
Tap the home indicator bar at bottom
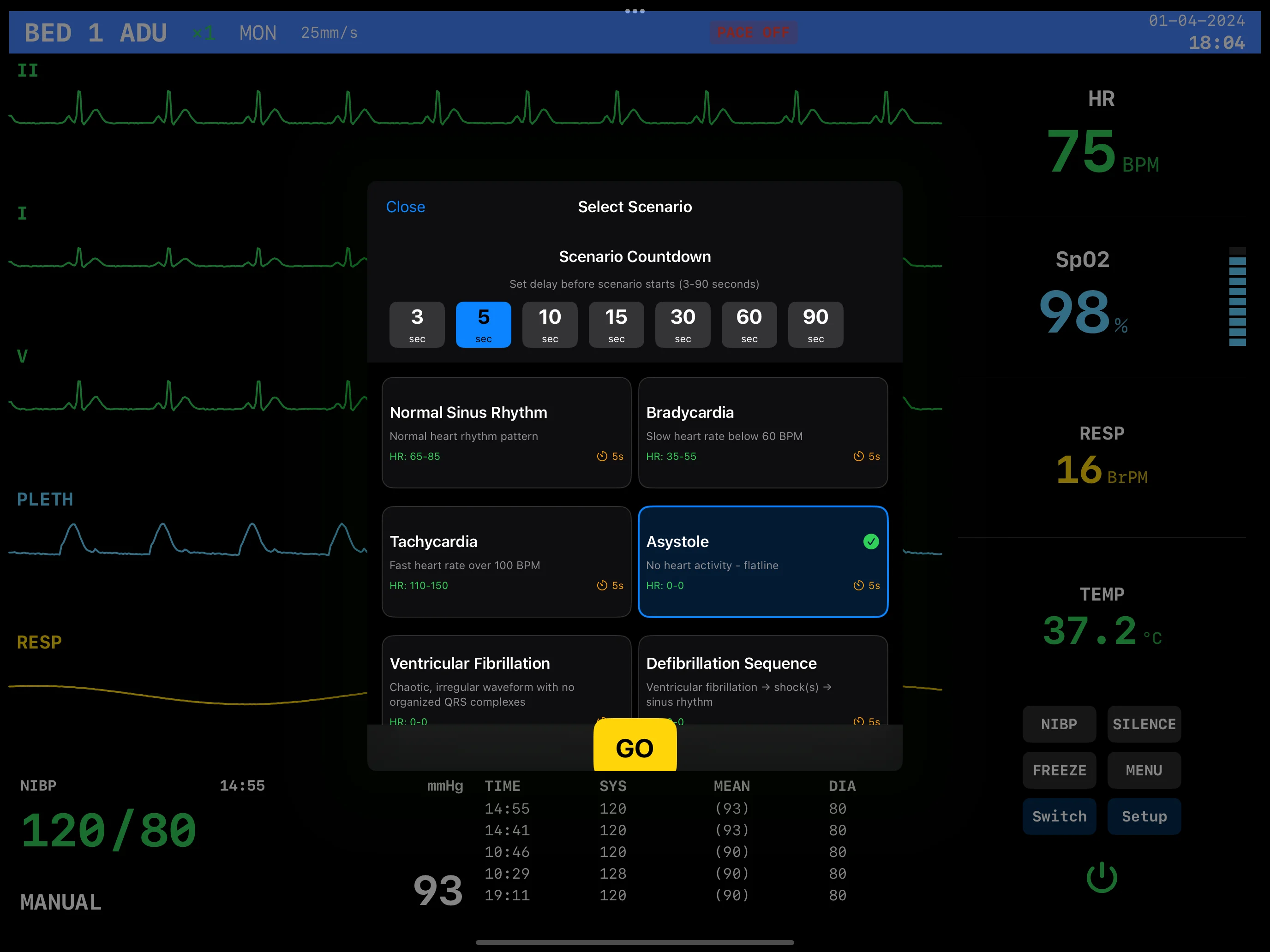(x=635, y=942)
